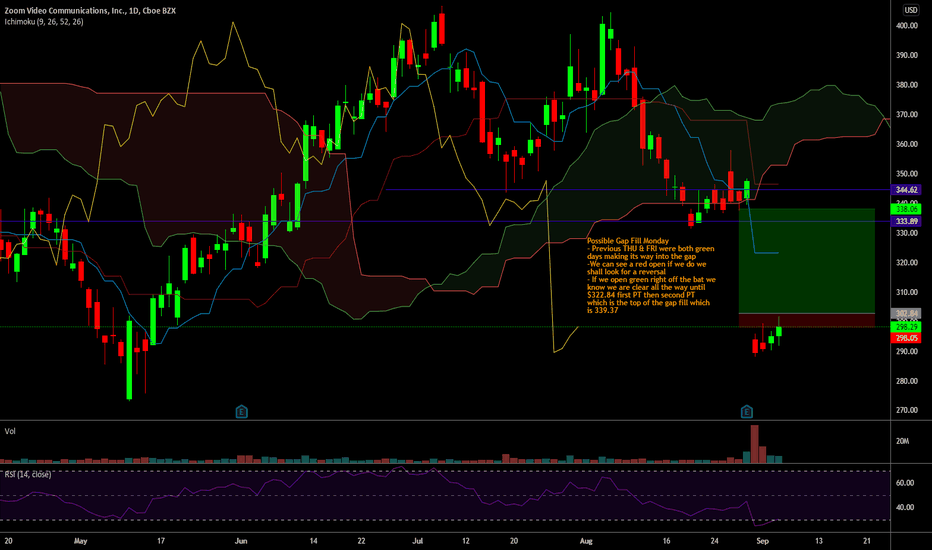Click the 400.00 price axis label
This screenshot has width=932, height=550.
pos(906,26)
